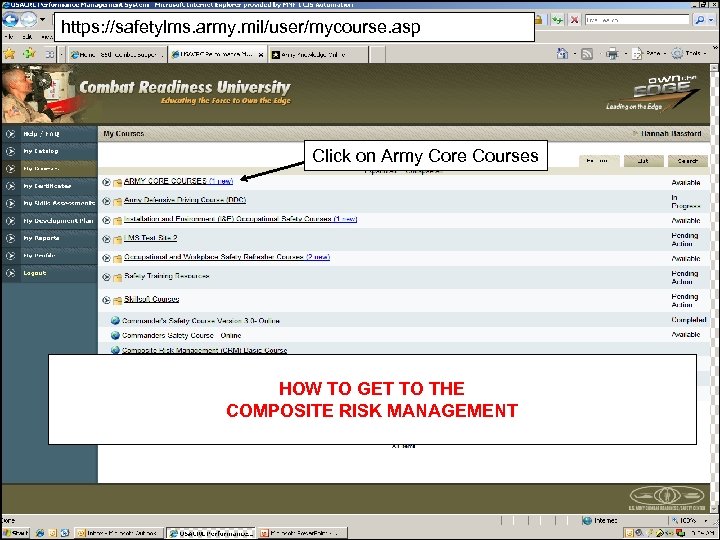The width and height of the screenshot is (720, 540).
Task: Click the Add to Favorites icon
Action: coord(29,54)
